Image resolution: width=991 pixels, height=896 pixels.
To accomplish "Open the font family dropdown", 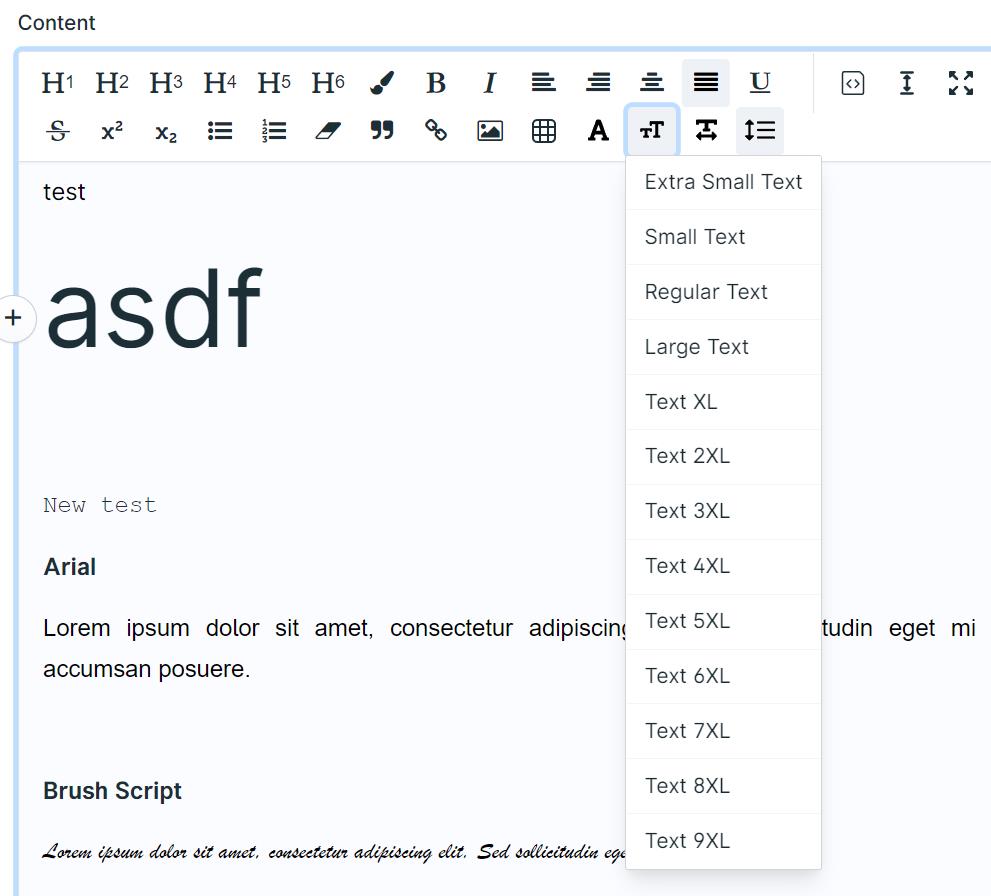I will 598,131.
